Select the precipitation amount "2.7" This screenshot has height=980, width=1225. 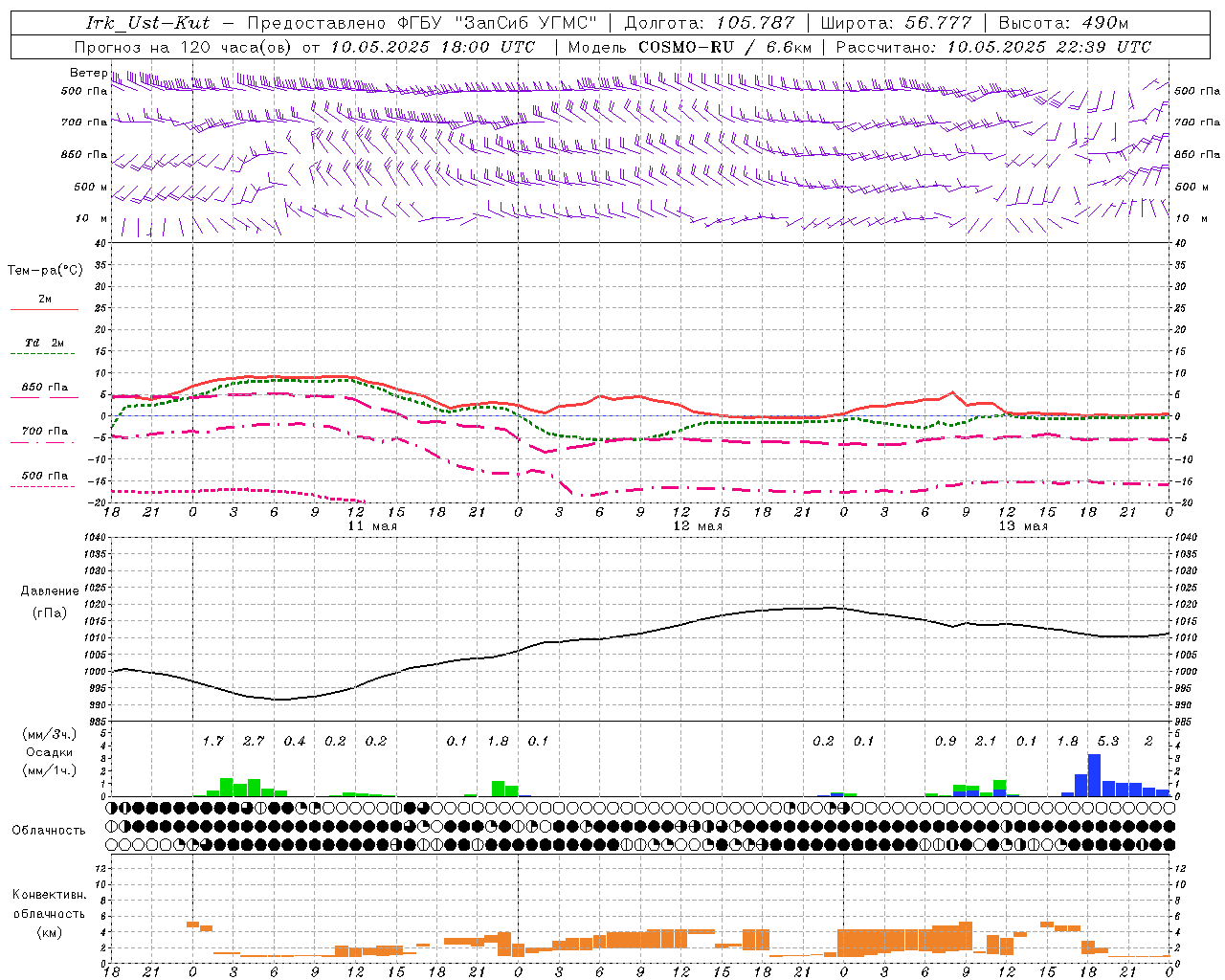[254, 741]
